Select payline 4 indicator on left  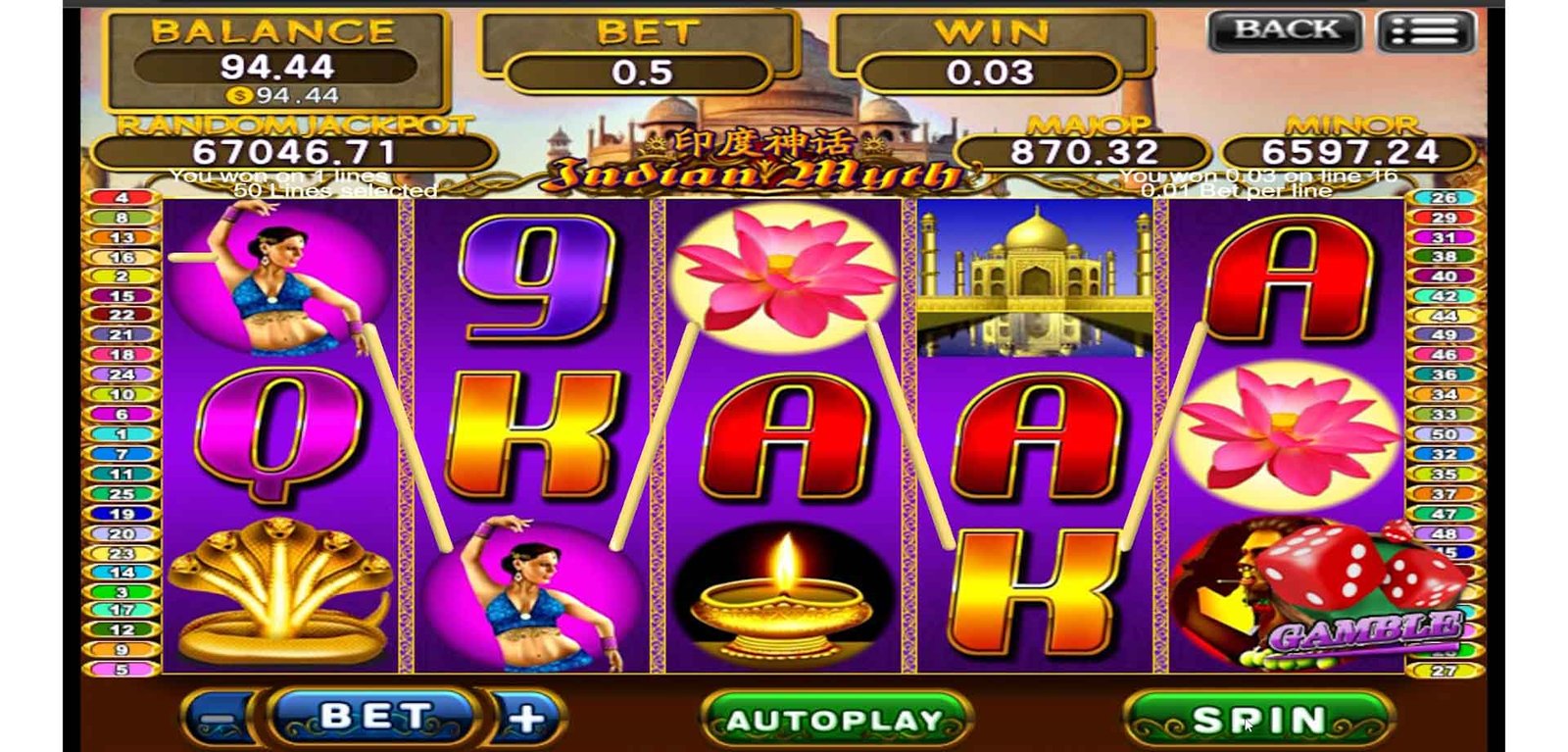tap(122, 197)
